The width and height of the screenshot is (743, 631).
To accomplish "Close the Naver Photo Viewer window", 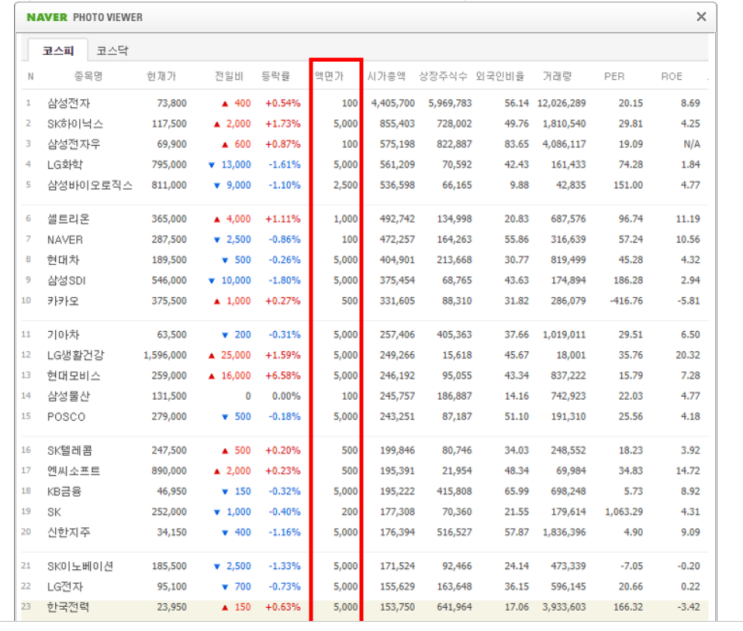I will (x=701, y=17).
